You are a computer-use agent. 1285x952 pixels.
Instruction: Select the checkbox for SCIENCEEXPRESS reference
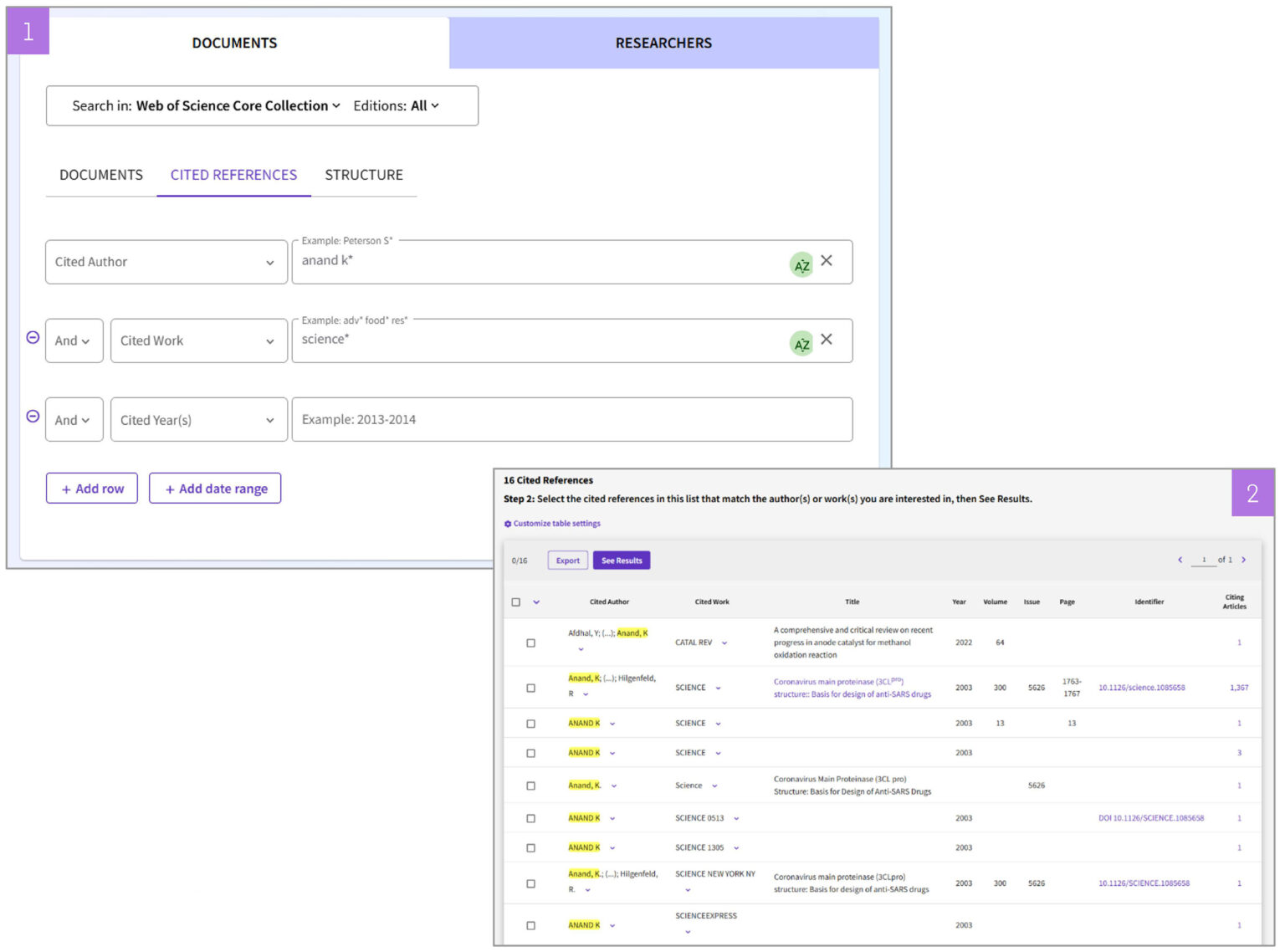[x=530, y=926]
